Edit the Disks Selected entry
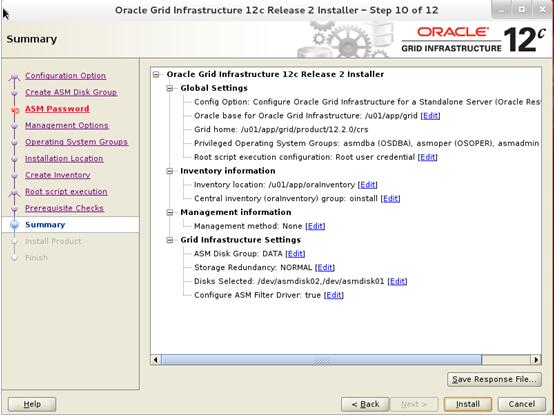 point(397,281)
